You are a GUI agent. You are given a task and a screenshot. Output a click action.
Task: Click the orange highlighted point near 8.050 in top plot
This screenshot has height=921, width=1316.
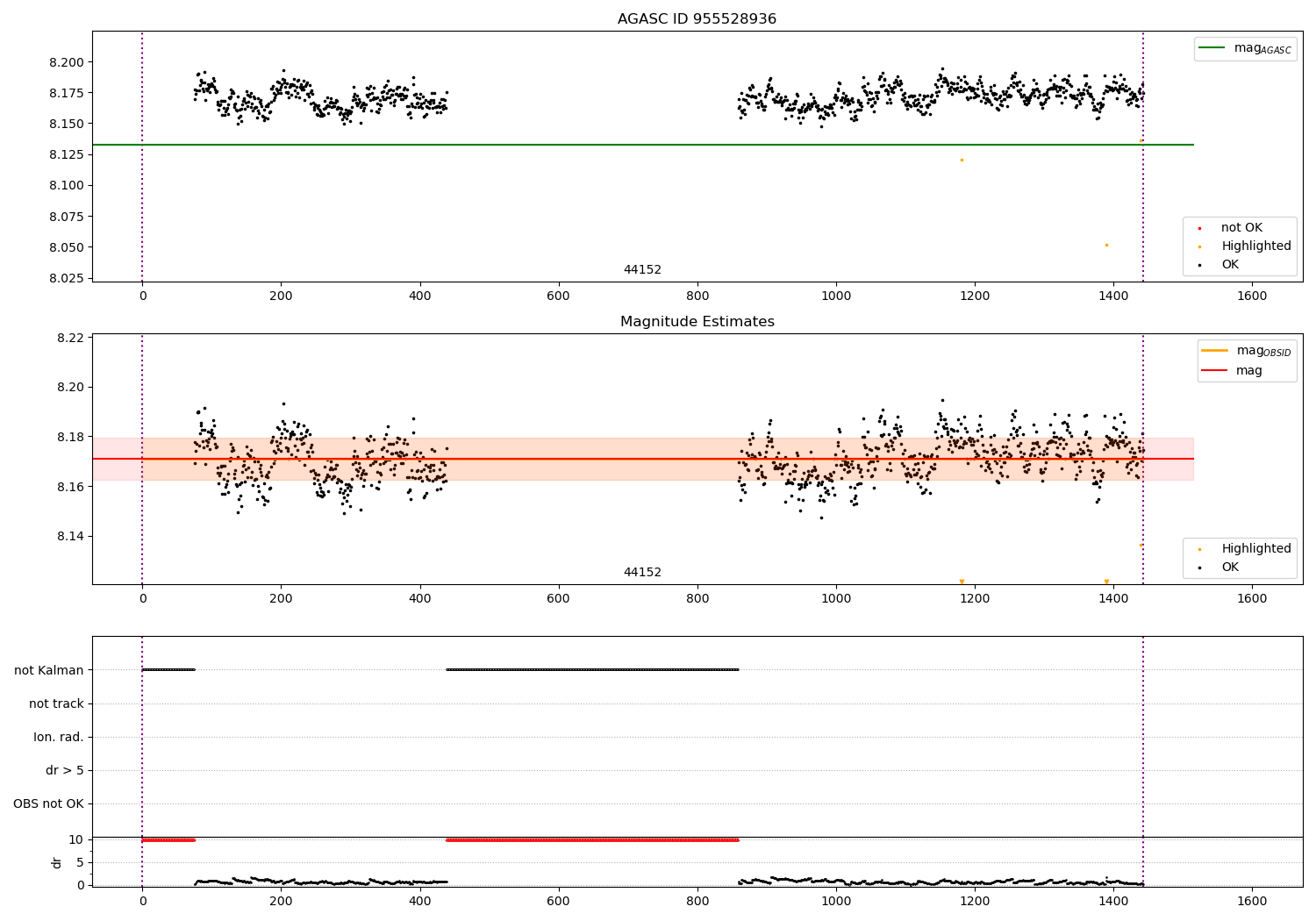tap(1106, 245)
